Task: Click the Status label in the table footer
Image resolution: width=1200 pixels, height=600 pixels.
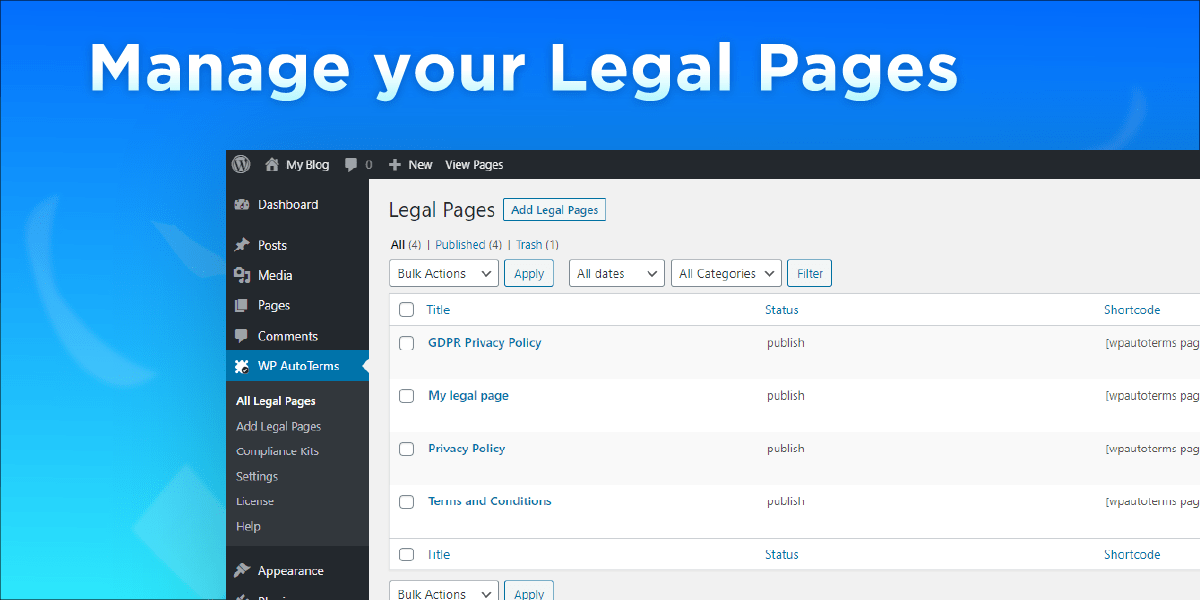Action: pyautogui.click(x=782, y=554)
